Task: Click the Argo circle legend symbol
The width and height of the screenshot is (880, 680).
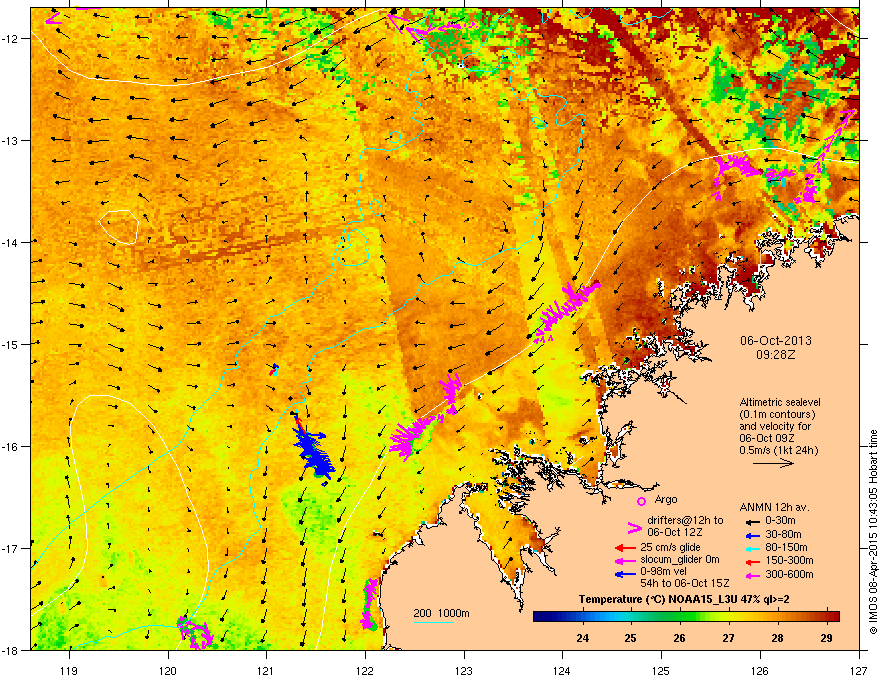Action: pyautogui.click(x=641, y=501)
